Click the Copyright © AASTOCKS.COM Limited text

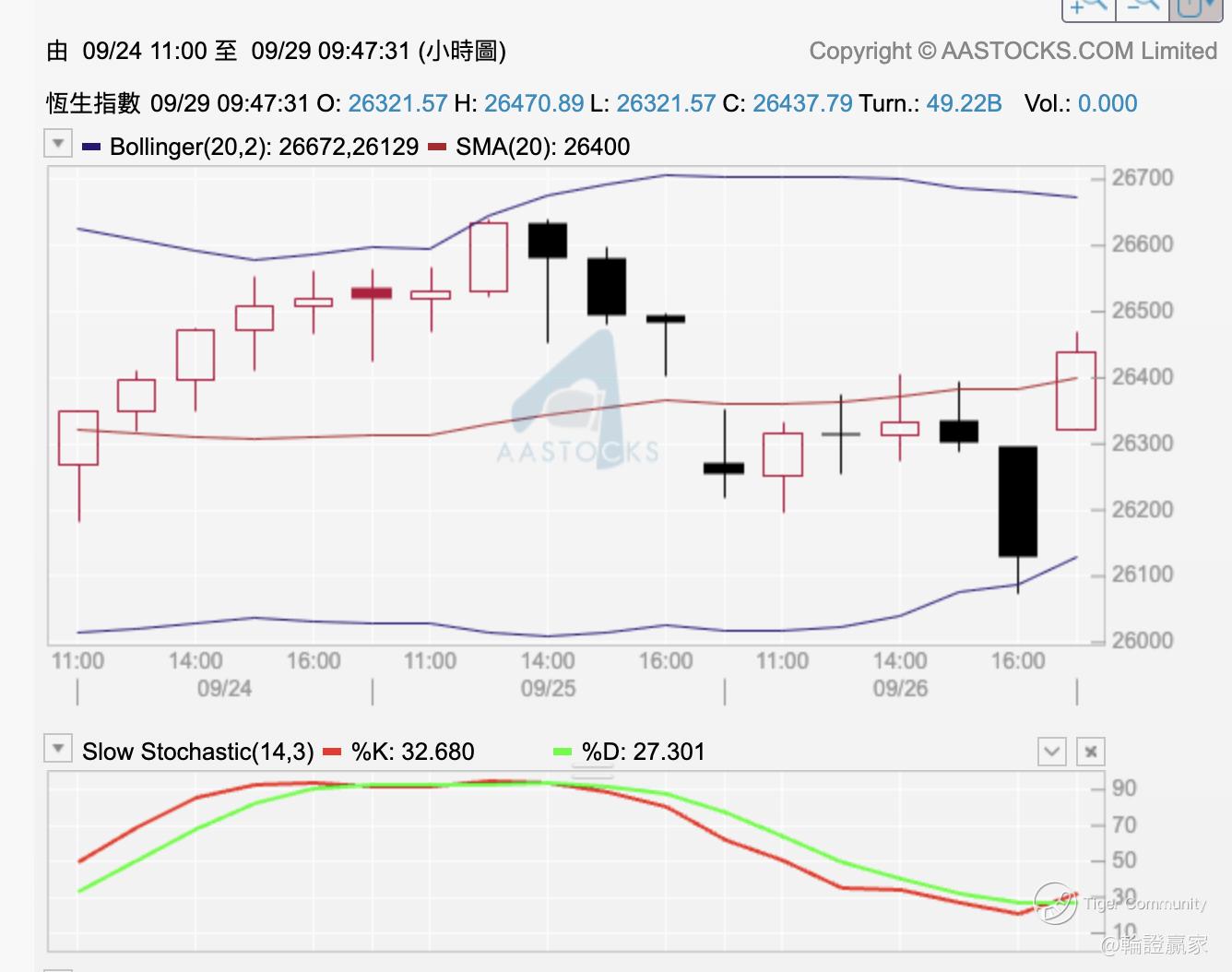point(1013,52)
